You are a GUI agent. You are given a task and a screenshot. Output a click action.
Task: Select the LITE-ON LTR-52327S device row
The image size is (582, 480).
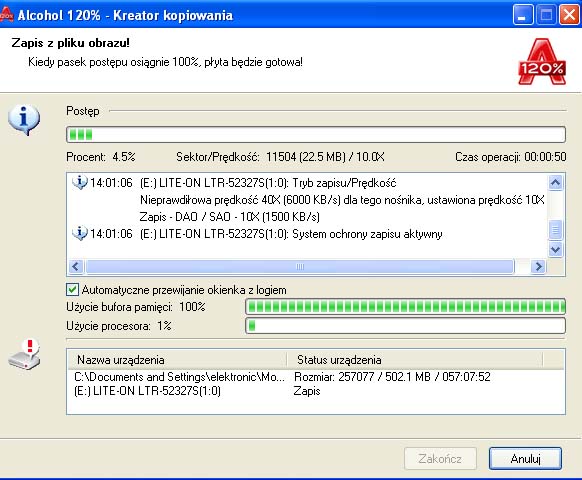315,391
